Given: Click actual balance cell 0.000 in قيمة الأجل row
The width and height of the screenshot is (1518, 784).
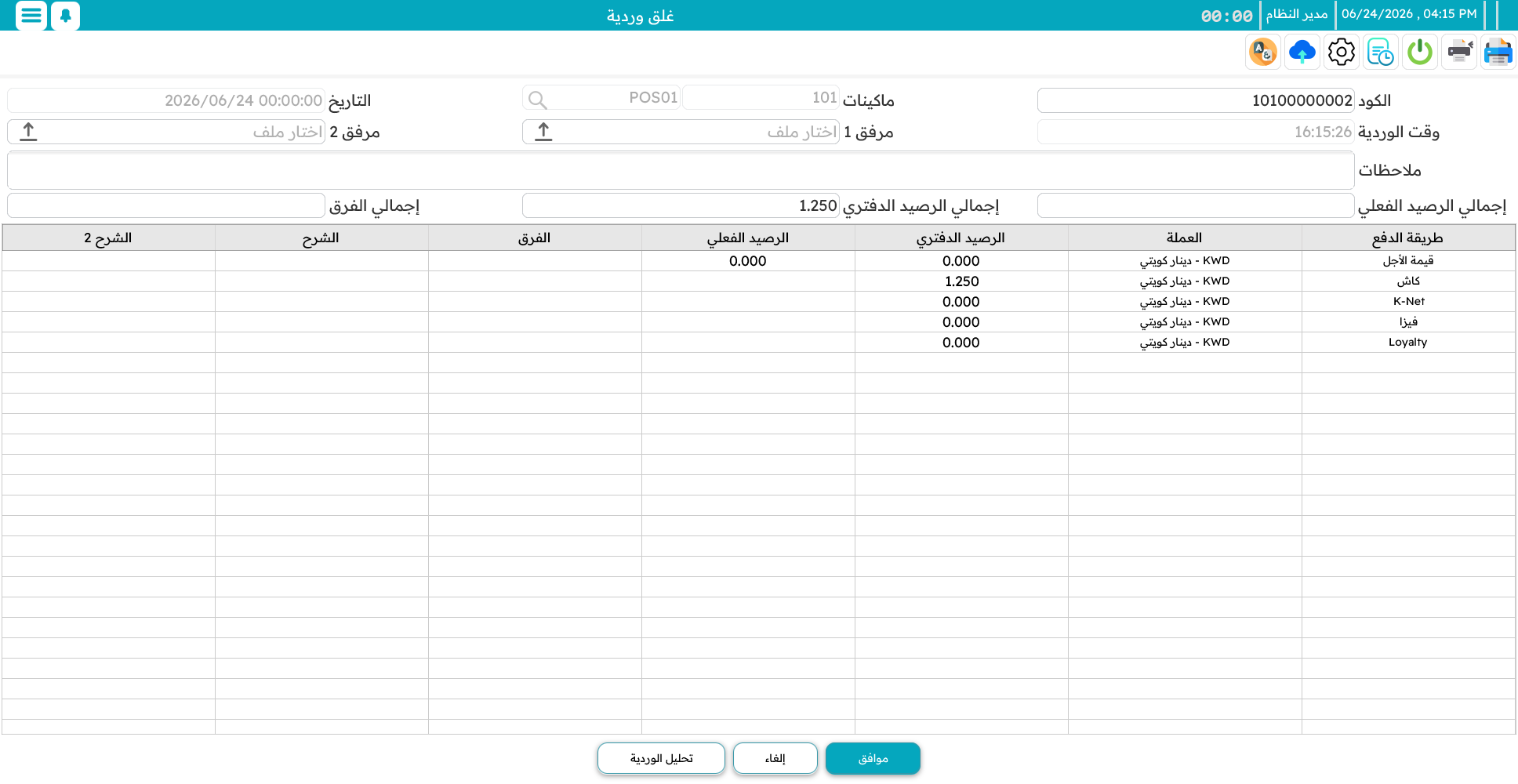Looking at the screenshot, I should (748, 261).
